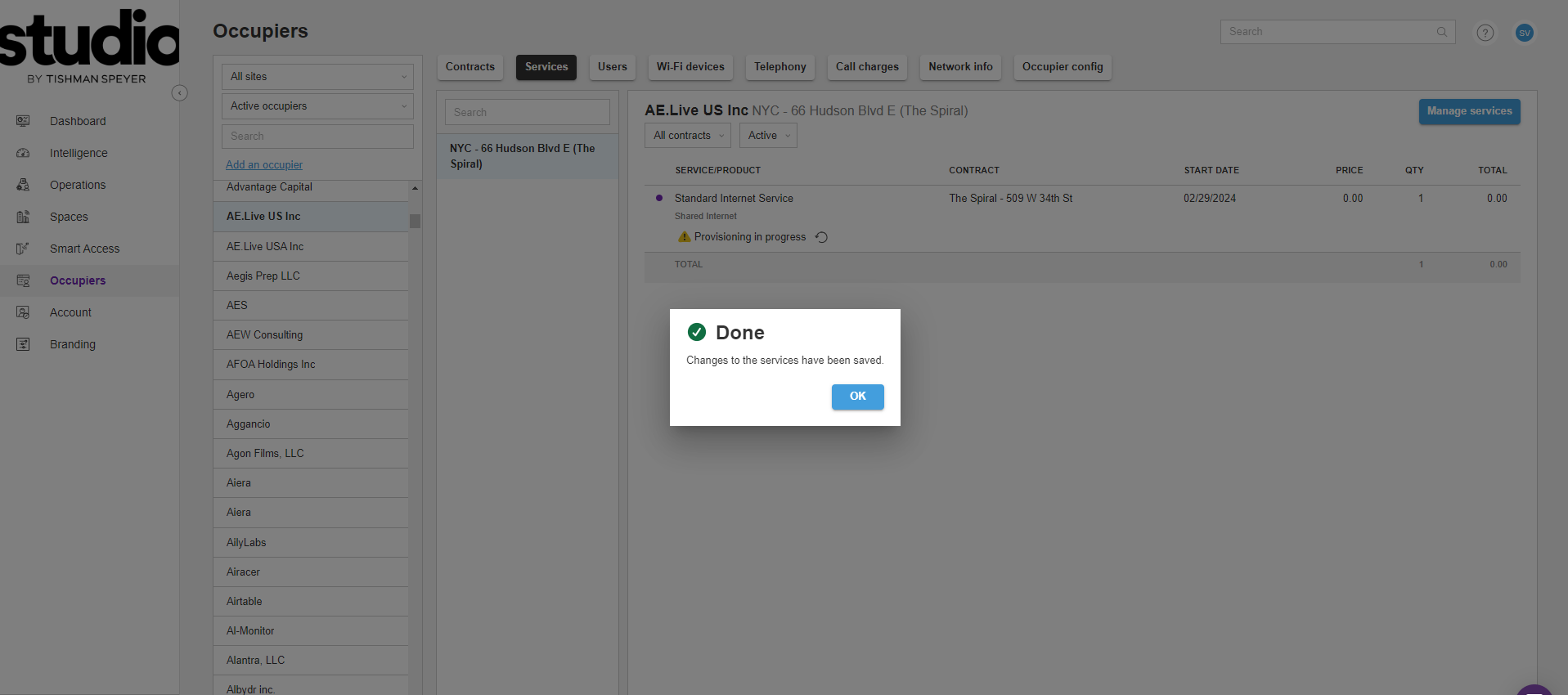The image size is (1568, 695).
Task: Click the occupier list scrollbar thumb
Action: click(415, 221)
